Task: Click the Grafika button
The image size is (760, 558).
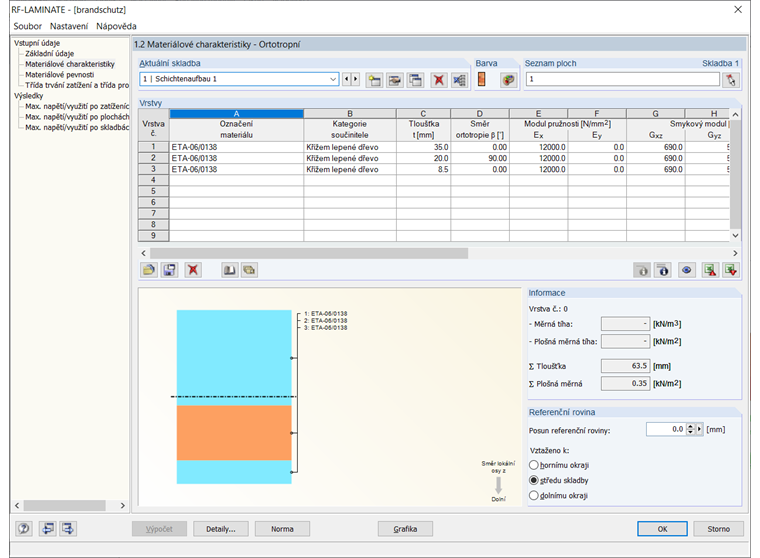Action: (x=405, y=529)
